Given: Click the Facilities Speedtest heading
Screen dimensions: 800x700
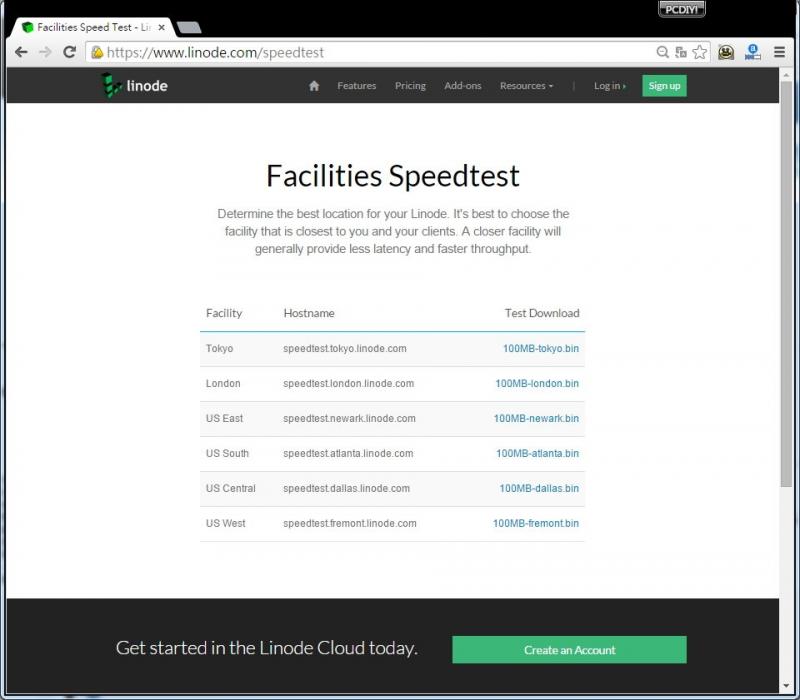Looking at the screenshot, I should tap(392, 176).
